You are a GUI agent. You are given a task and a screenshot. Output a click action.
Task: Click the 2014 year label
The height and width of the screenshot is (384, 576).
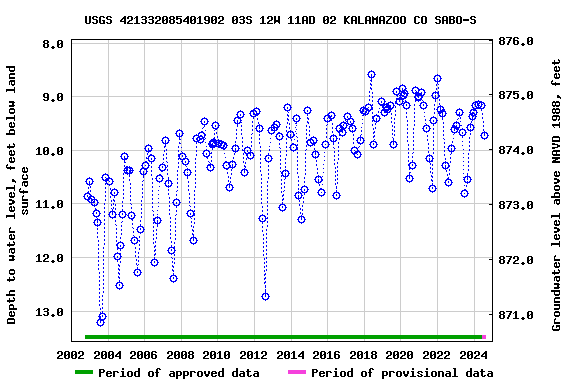pyautogui.click(x=290, y=355)
